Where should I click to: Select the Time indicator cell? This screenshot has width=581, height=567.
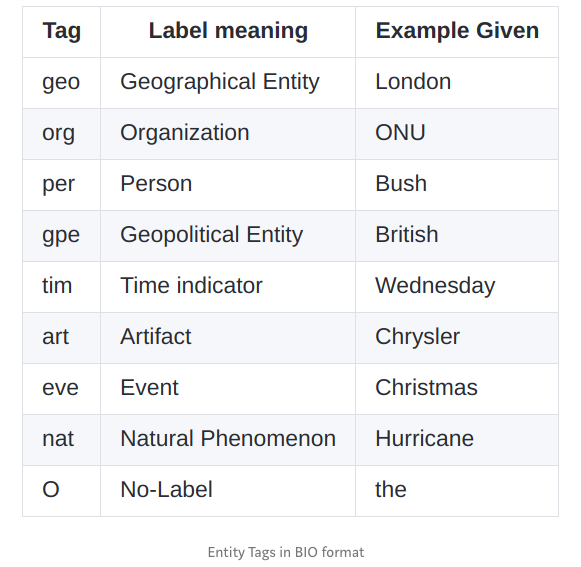228,287
